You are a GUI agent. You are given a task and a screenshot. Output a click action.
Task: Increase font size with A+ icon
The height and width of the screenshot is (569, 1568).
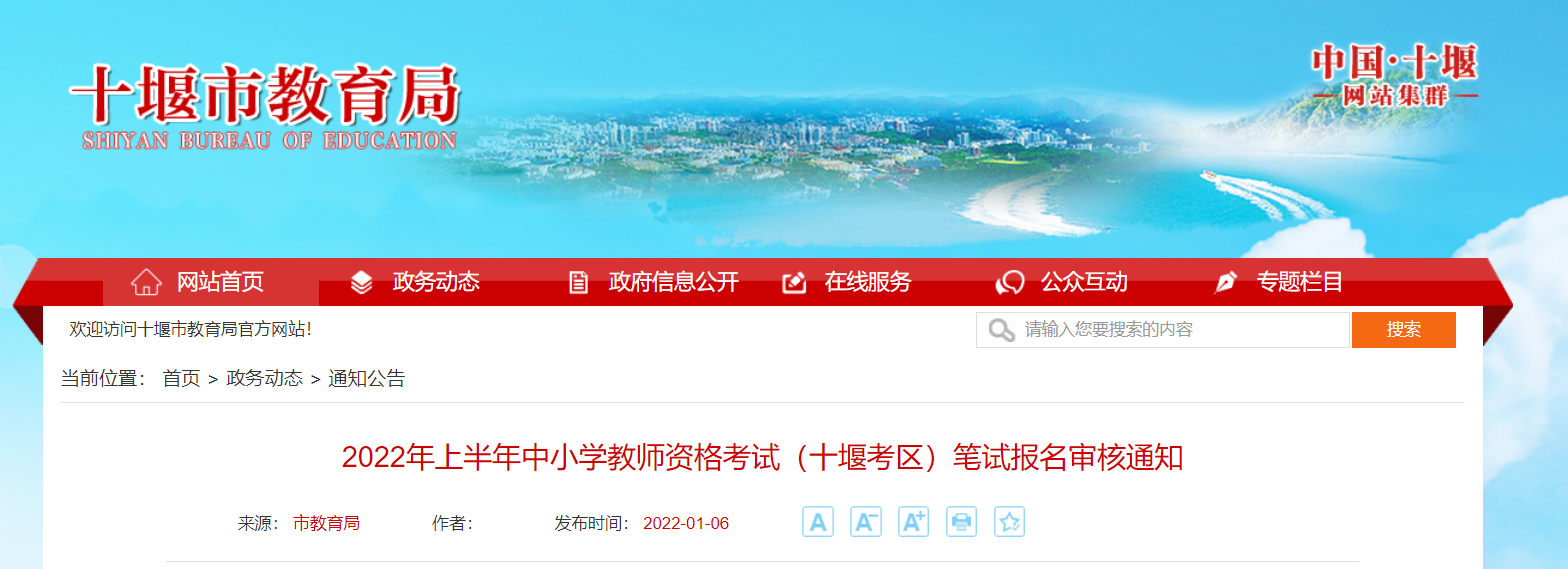[x=914, y=522]
